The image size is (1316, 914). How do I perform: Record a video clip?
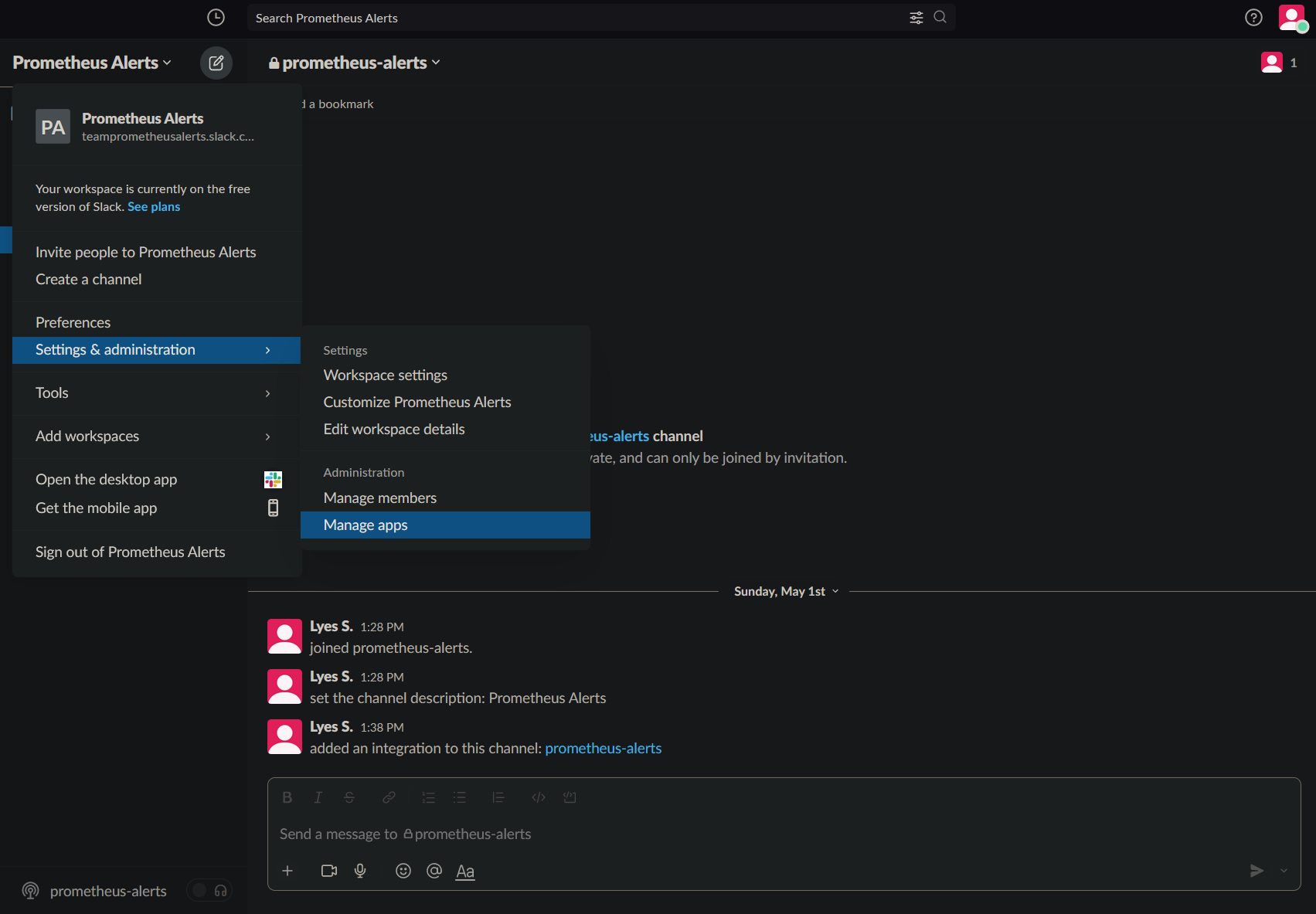pos(329,871)
